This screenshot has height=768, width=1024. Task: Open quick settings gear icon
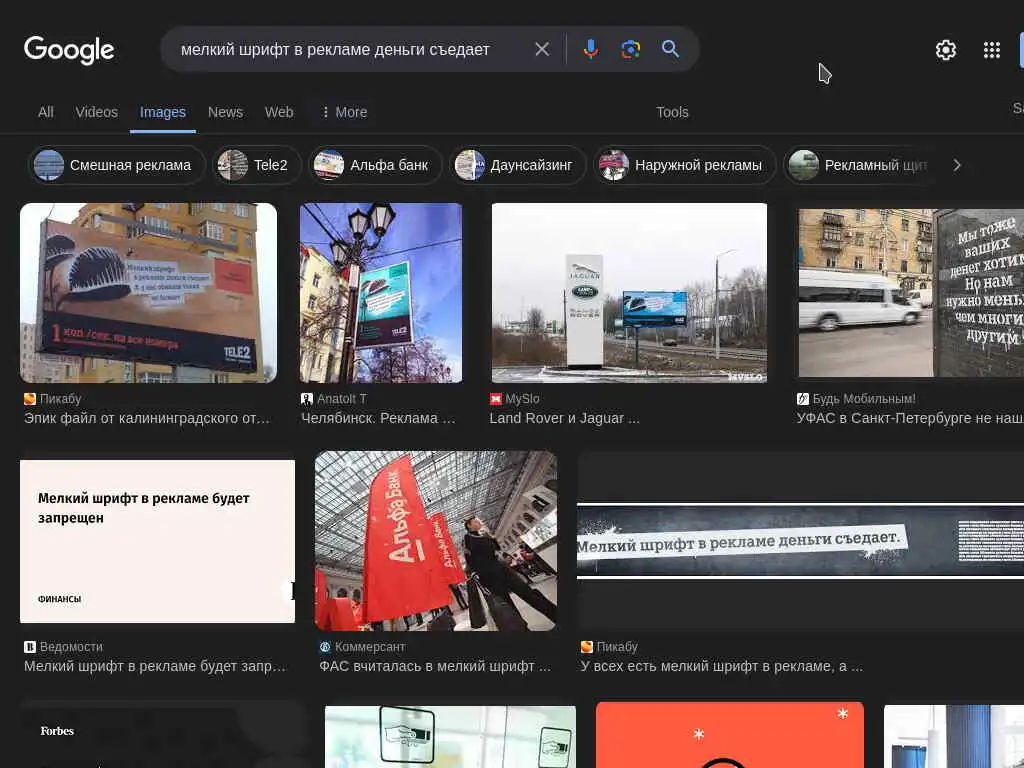pos(946,50)
